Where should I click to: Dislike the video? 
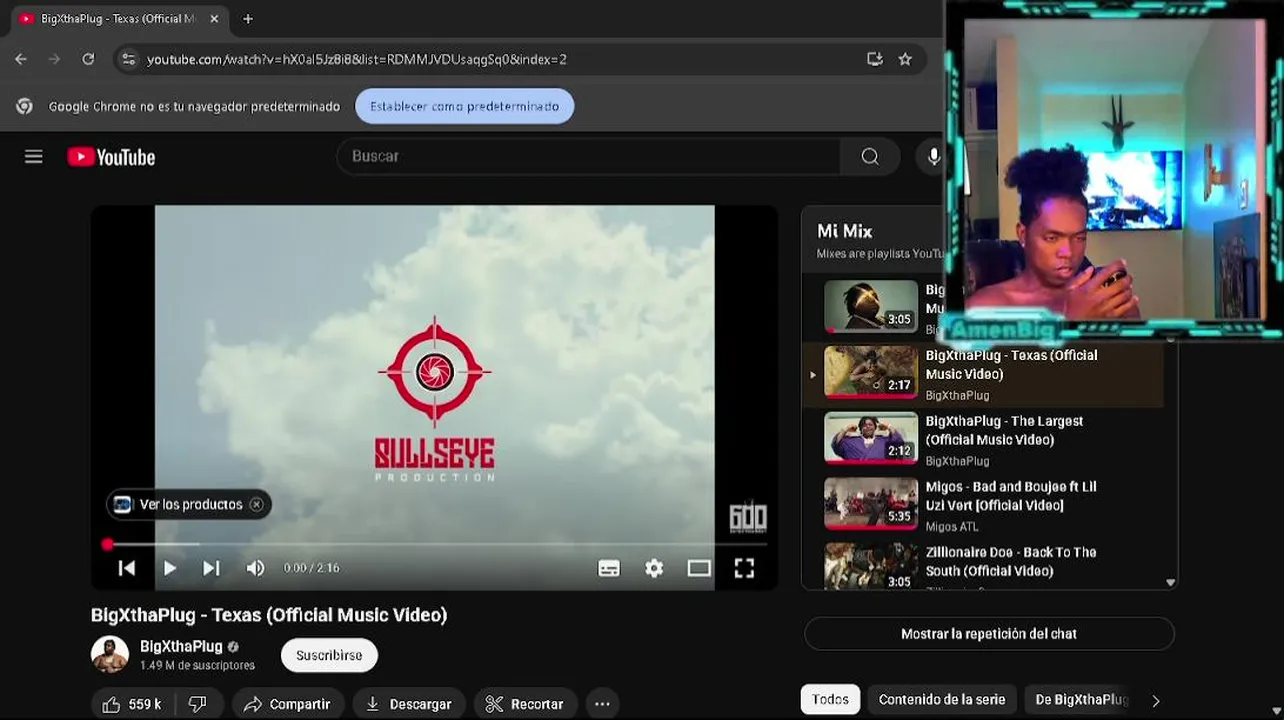pyautogui.click(x=198, y=704)
